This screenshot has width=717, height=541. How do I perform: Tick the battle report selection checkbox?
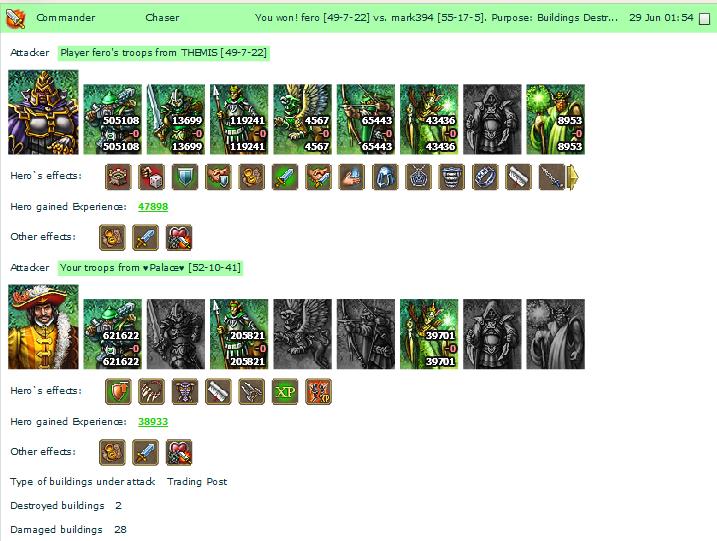point(705,19)
